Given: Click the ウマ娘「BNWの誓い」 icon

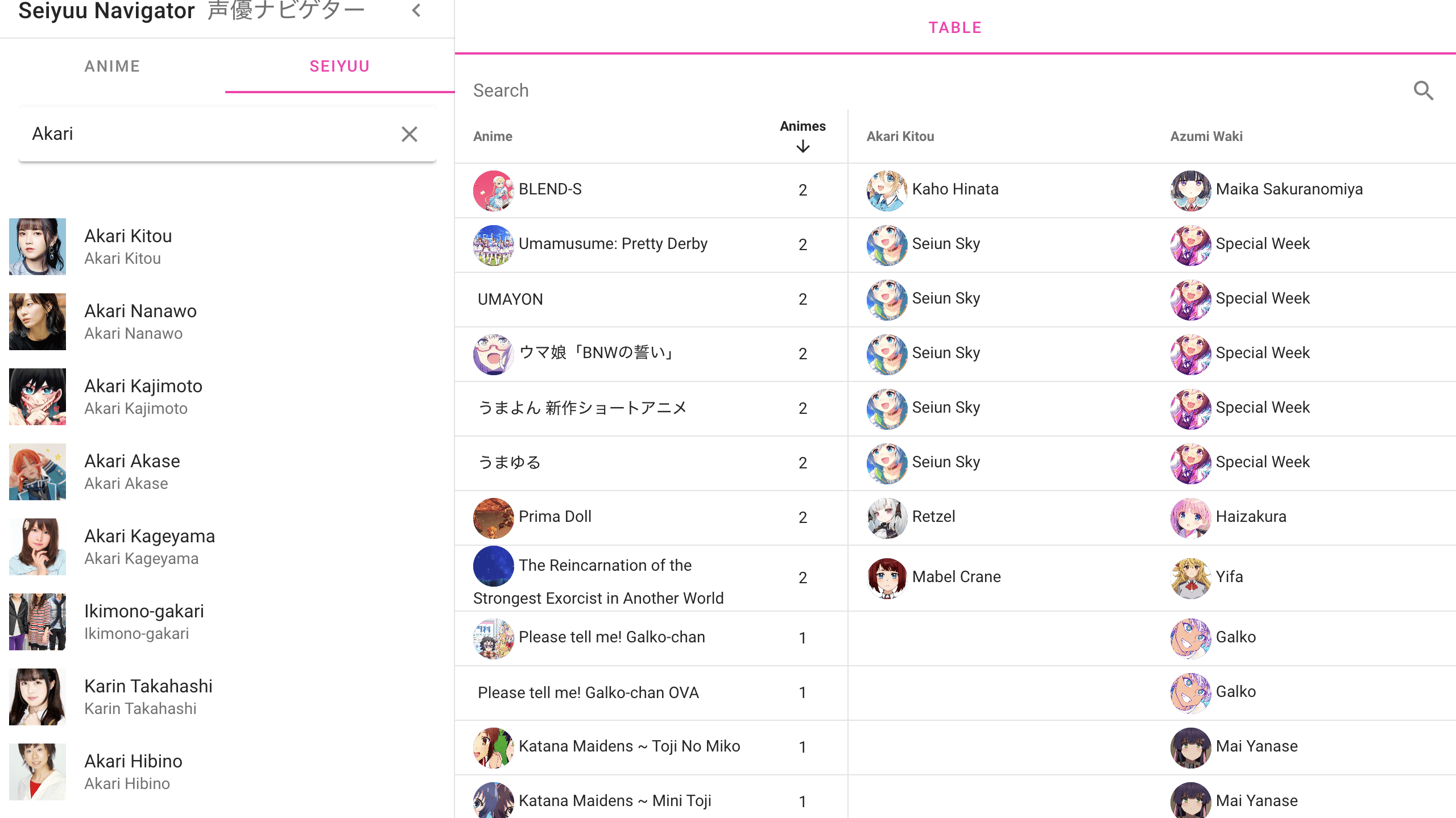Looking at the screenshot, I should click(493, 354).
